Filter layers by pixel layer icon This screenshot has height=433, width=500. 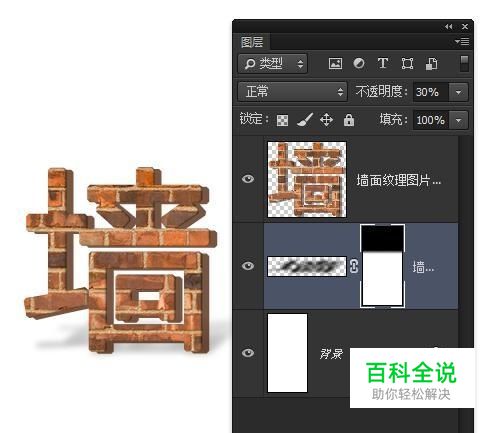(x=335, y=63)
